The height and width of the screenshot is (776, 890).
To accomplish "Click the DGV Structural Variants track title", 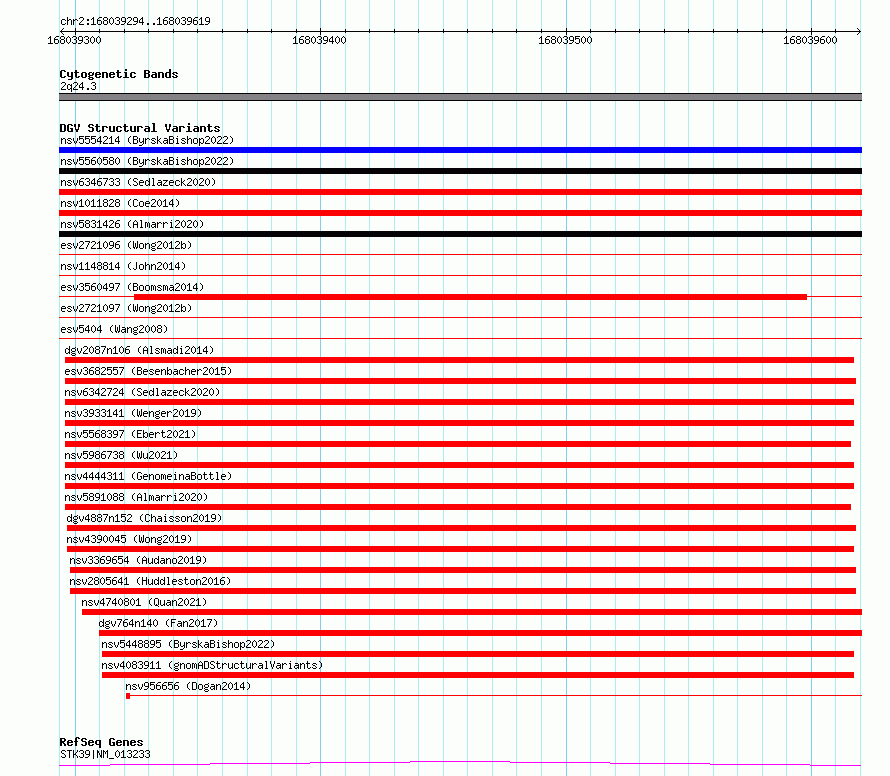I will click(x=140, y=128).
